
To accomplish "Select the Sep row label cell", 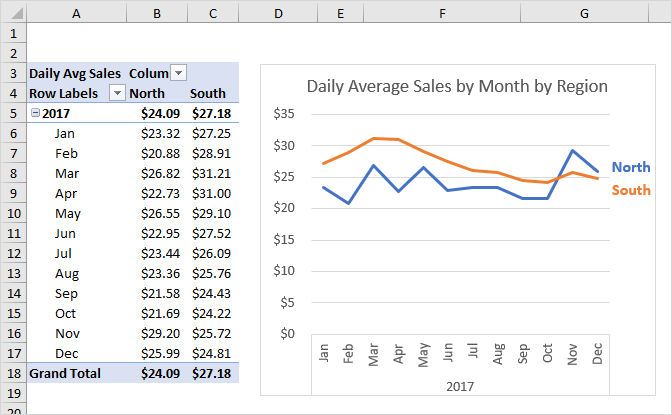I will (x=76, y=293).
